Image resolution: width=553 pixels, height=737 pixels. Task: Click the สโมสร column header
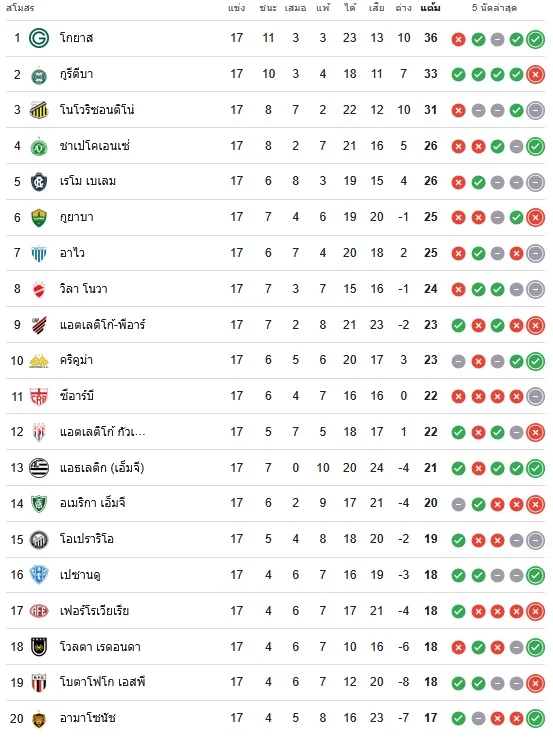tap(20, 8)
